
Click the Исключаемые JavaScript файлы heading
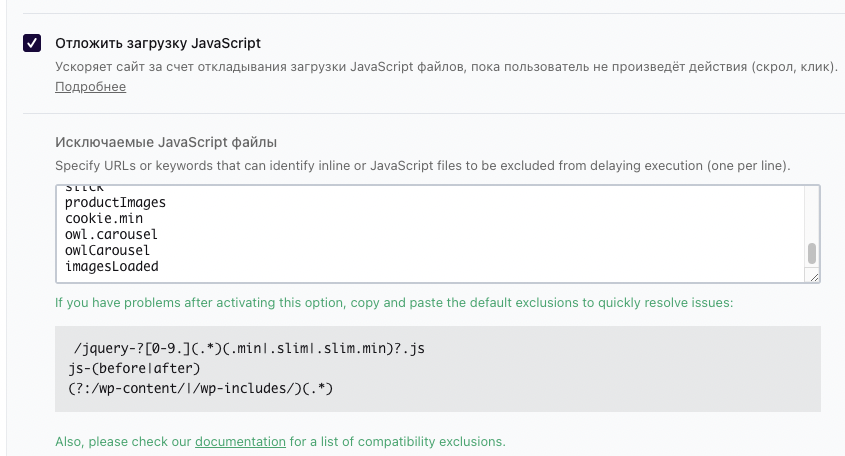coord(165,142)
